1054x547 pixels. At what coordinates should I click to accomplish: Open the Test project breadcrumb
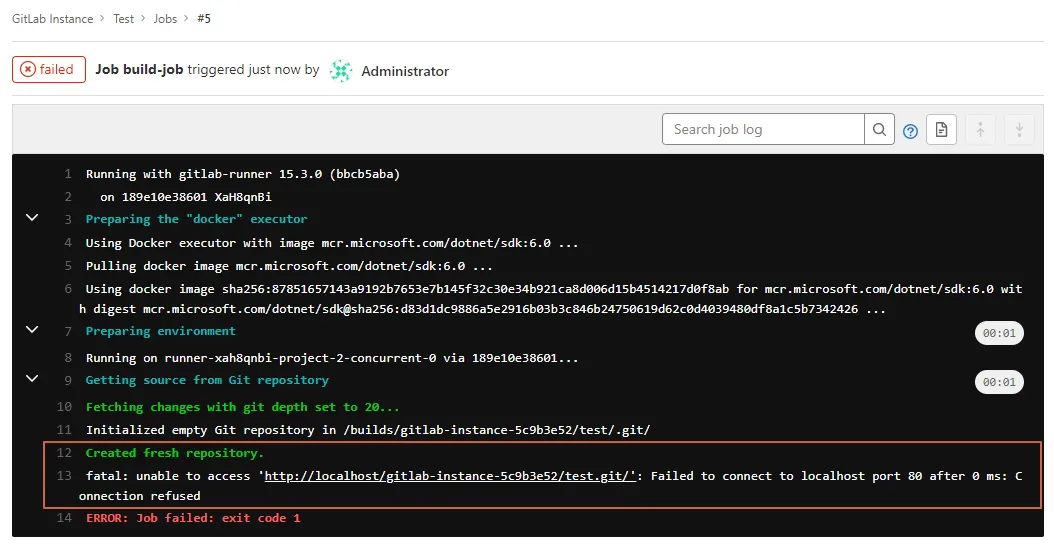123,19
